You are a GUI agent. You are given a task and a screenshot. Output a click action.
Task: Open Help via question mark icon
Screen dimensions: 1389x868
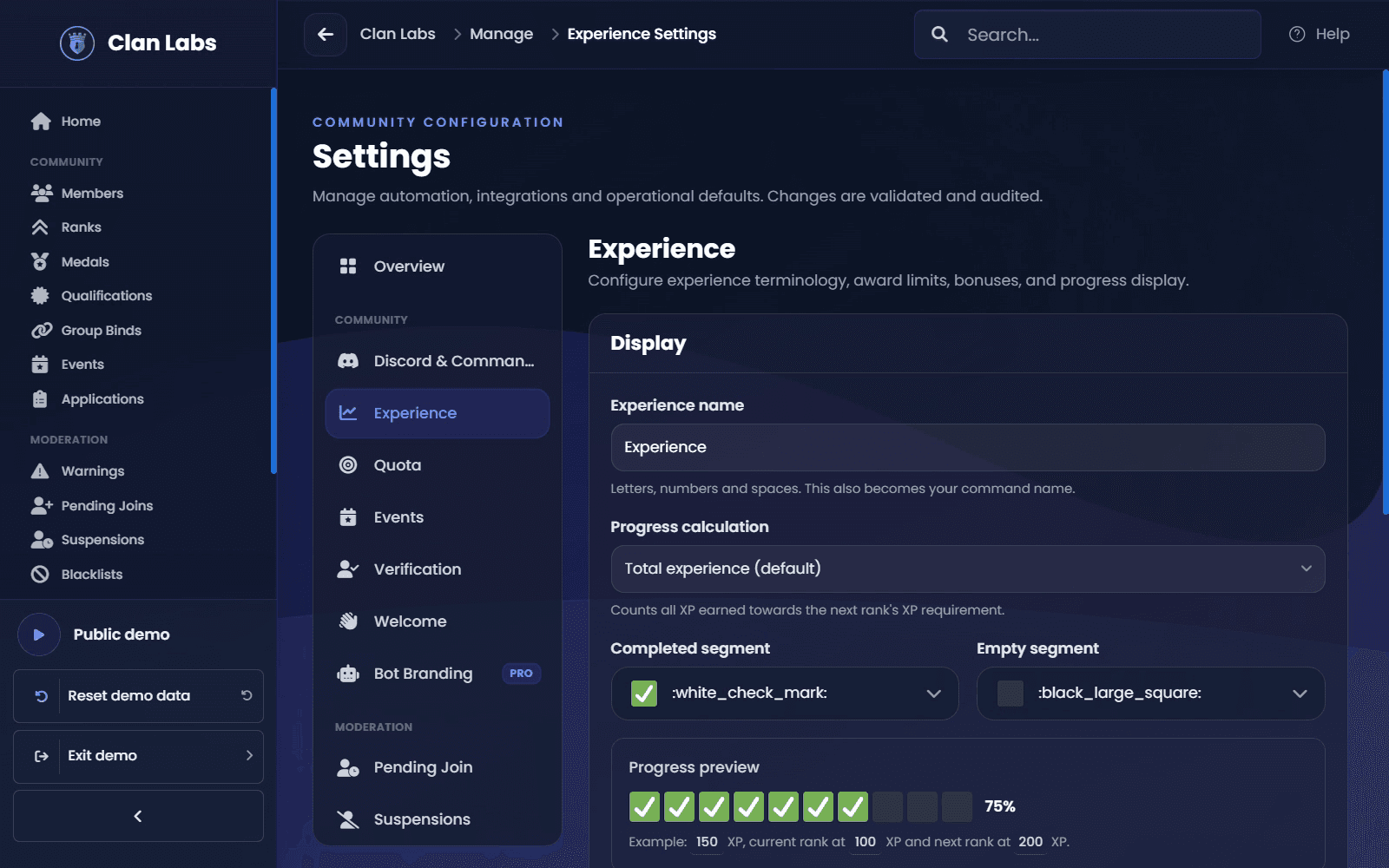point(1297,35)
